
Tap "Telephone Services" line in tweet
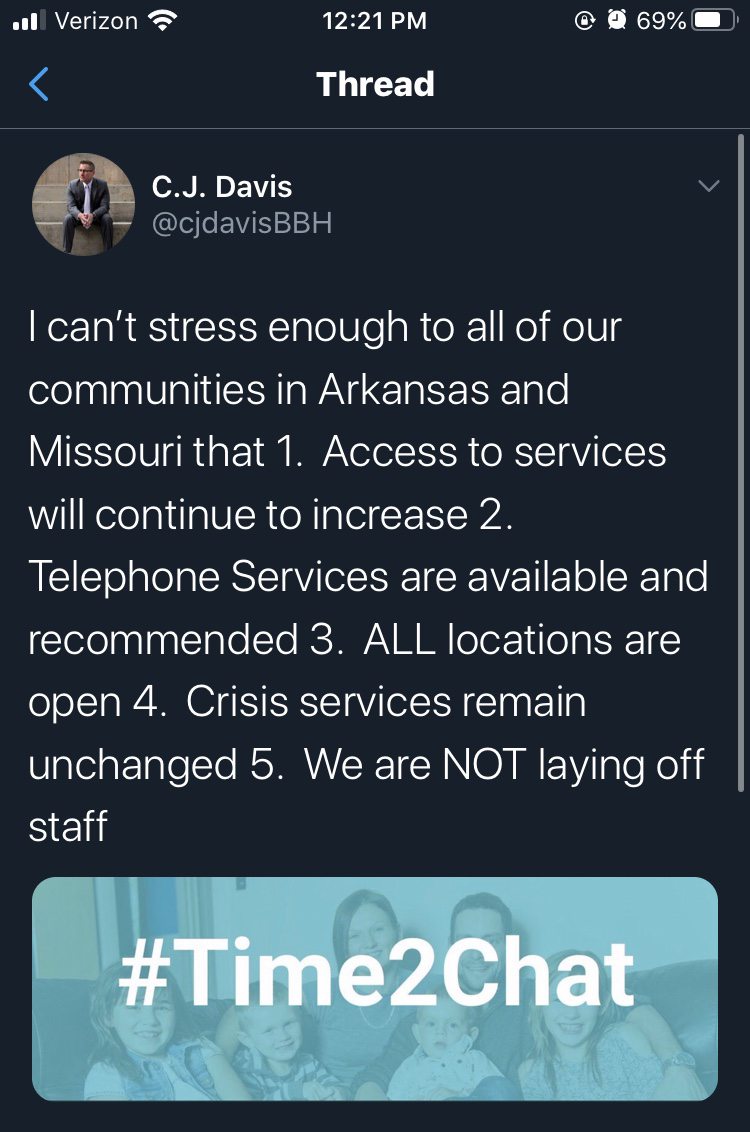tap(209, 577)
